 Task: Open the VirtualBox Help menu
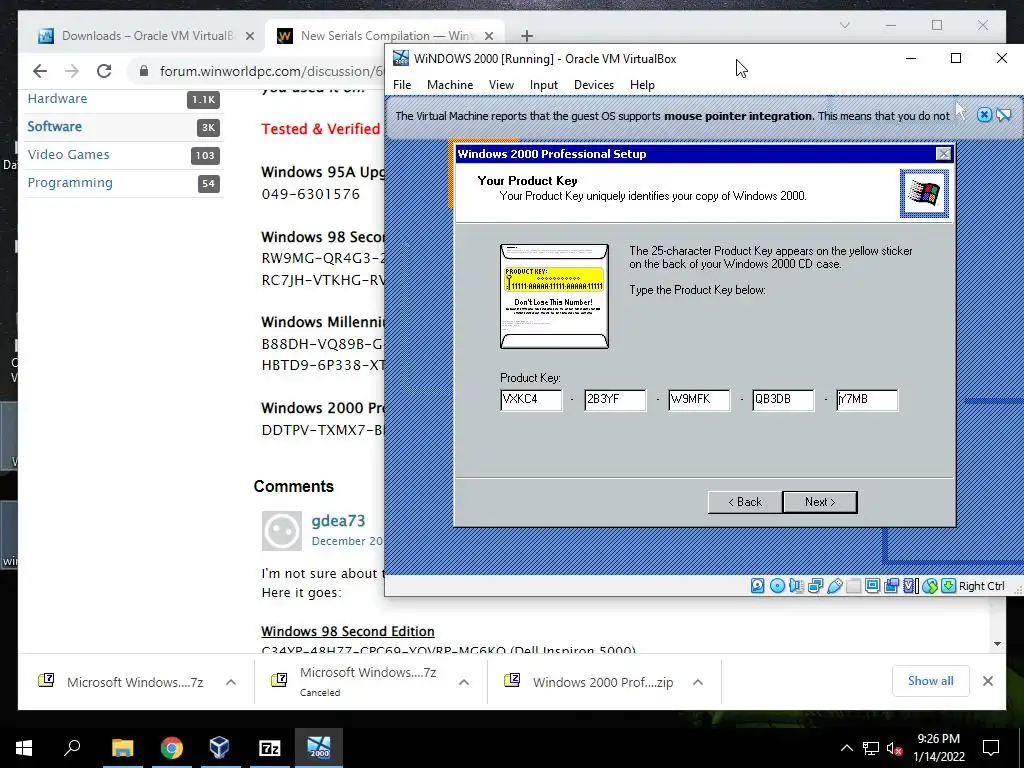[x=642, y=85]
